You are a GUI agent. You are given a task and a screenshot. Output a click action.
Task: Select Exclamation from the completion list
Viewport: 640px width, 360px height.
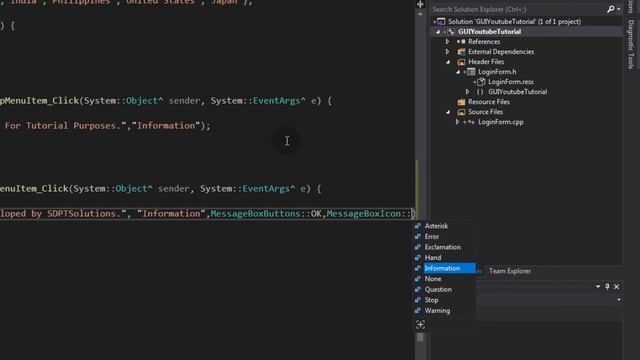pyautogui.click(x=442, y=247)
